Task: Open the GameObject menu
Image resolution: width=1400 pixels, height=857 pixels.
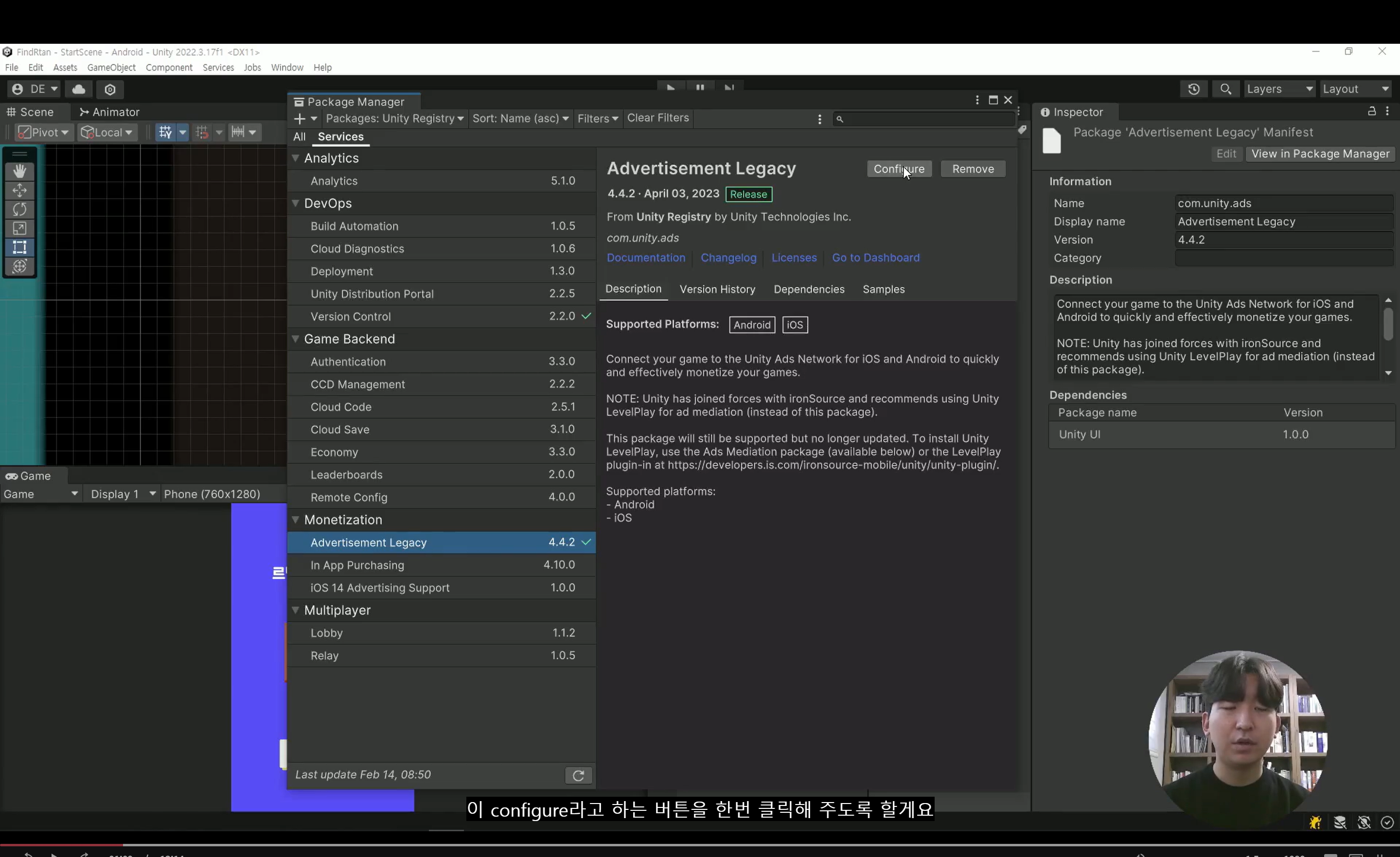Action: [x=111, y=68]
